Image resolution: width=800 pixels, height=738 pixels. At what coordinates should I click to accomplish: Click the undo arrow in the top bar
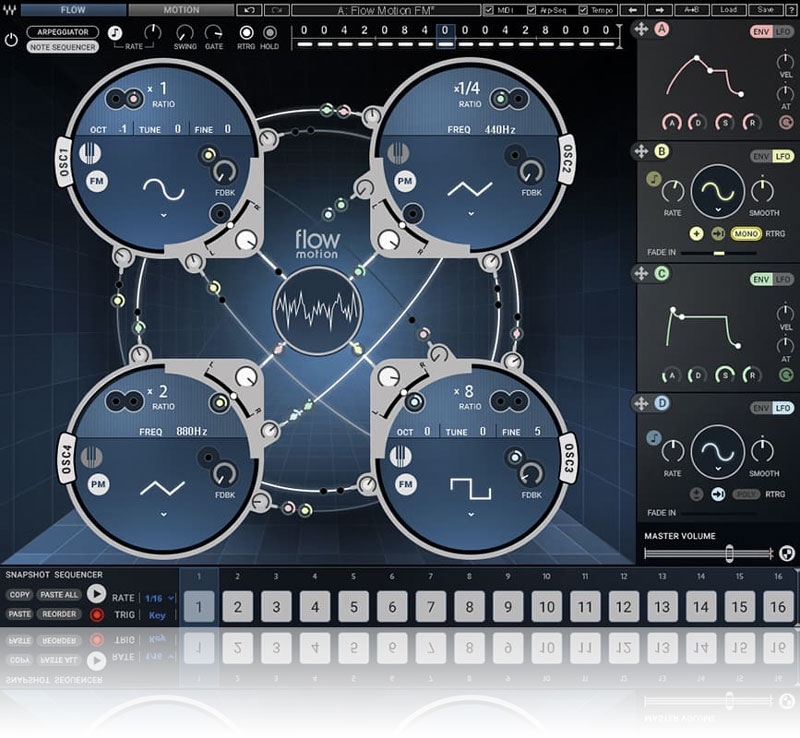248,10
